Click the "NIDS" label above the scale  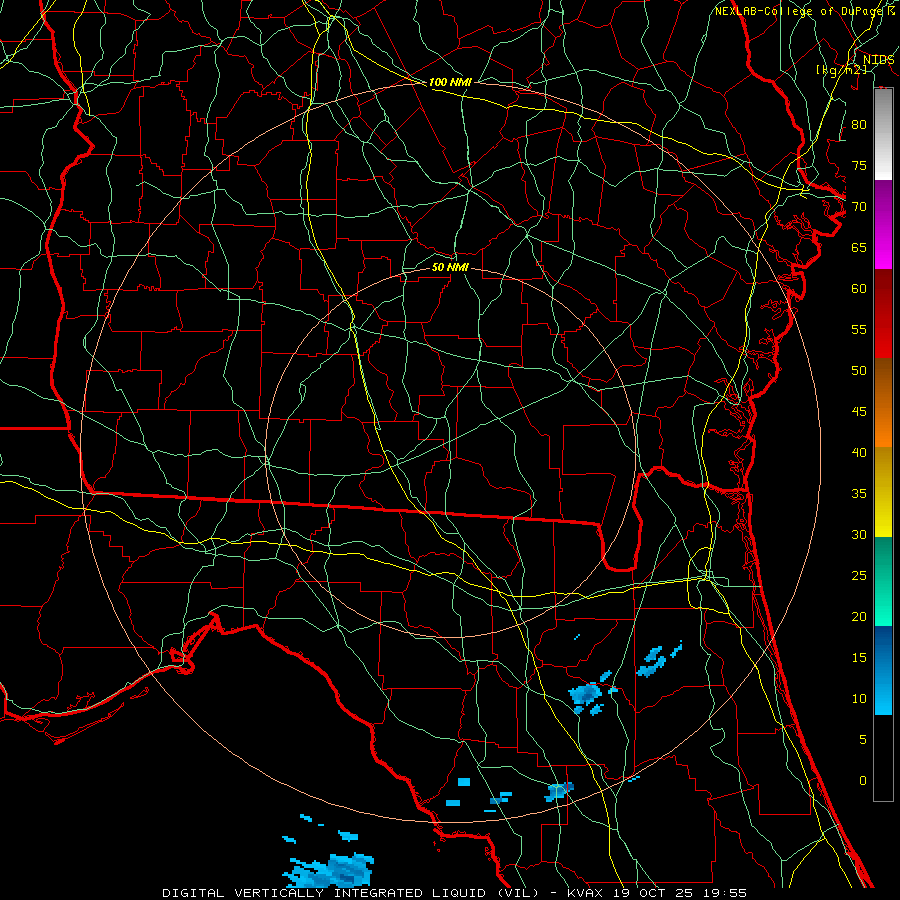tap(878, 59)
